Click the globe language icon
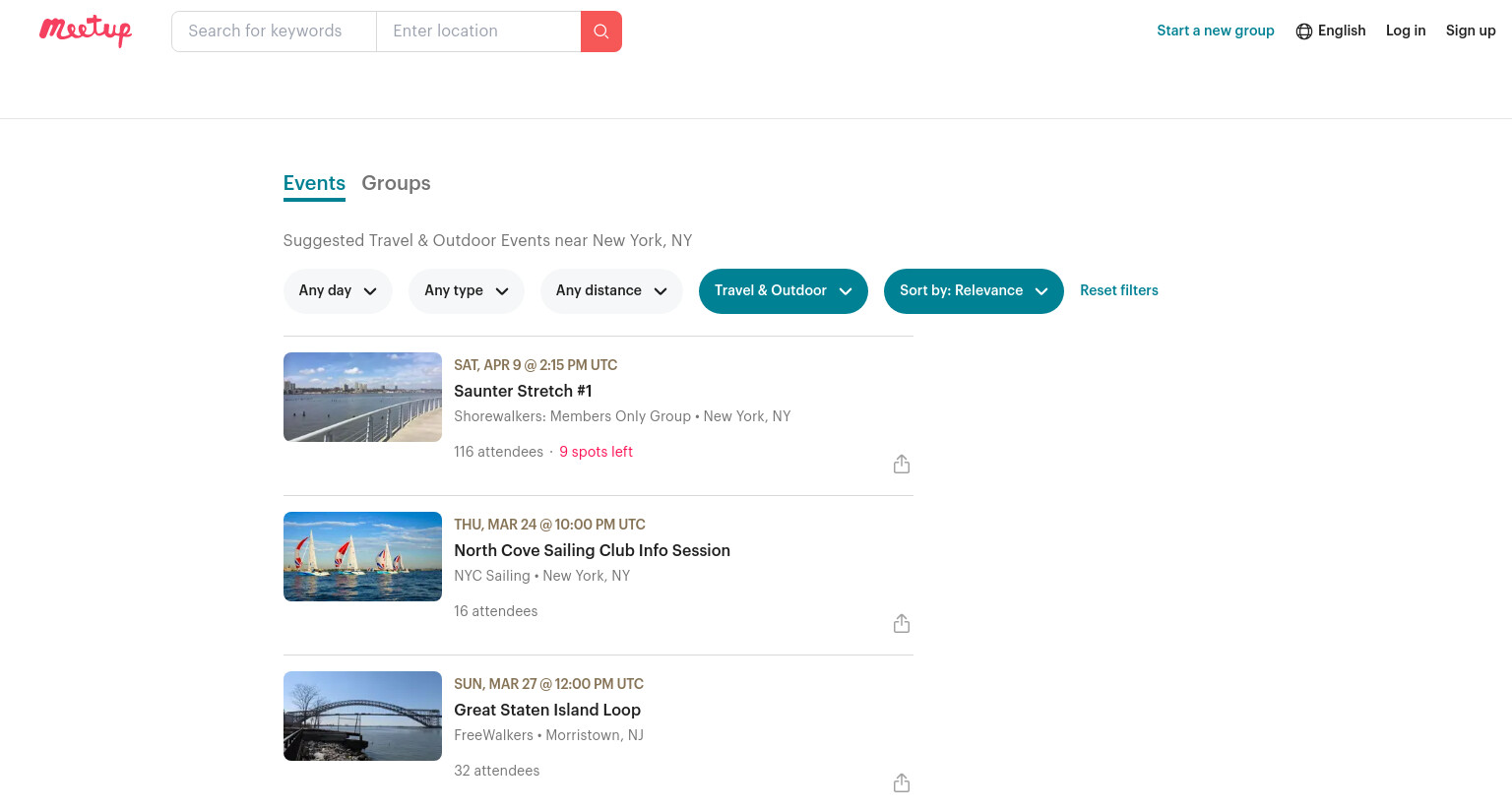Screen dimensions: 1512x811 (x=1304, y=31)
